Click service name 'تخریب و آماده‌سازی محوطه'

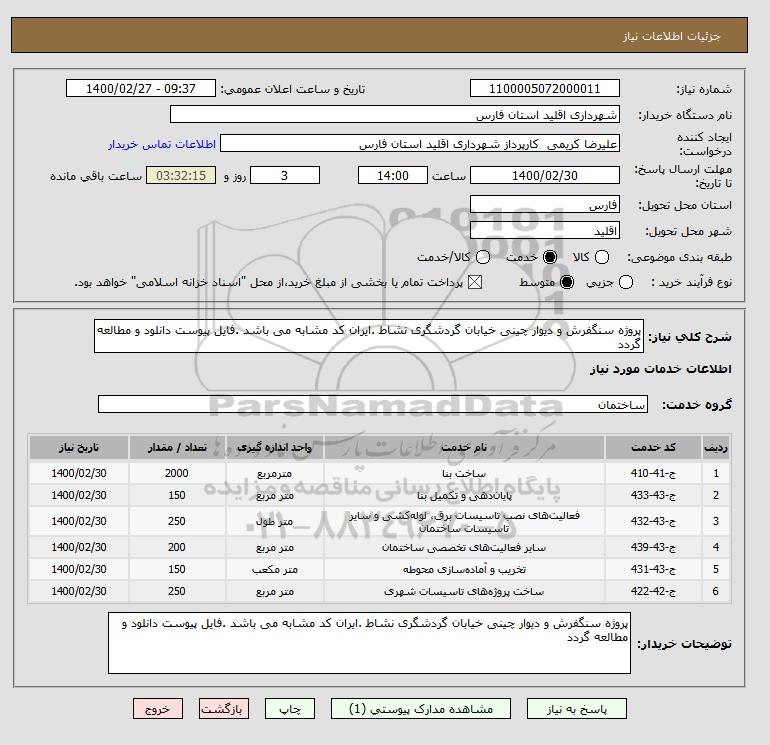point(464,570)
